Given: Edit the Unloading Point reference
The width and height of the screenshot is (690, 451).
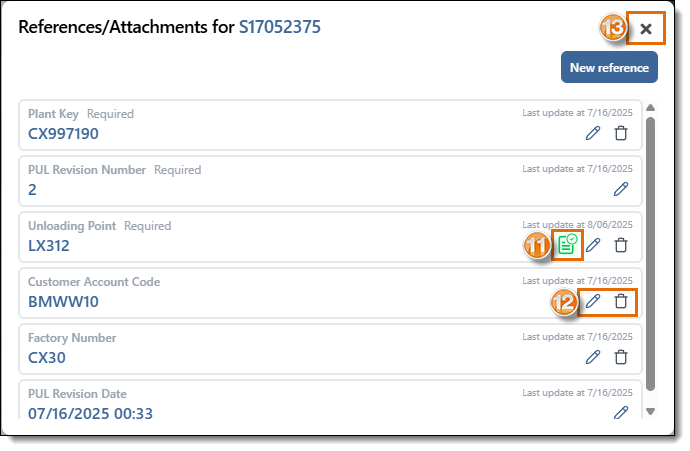Looking at the screenshot, I should (x=593, y=244).
